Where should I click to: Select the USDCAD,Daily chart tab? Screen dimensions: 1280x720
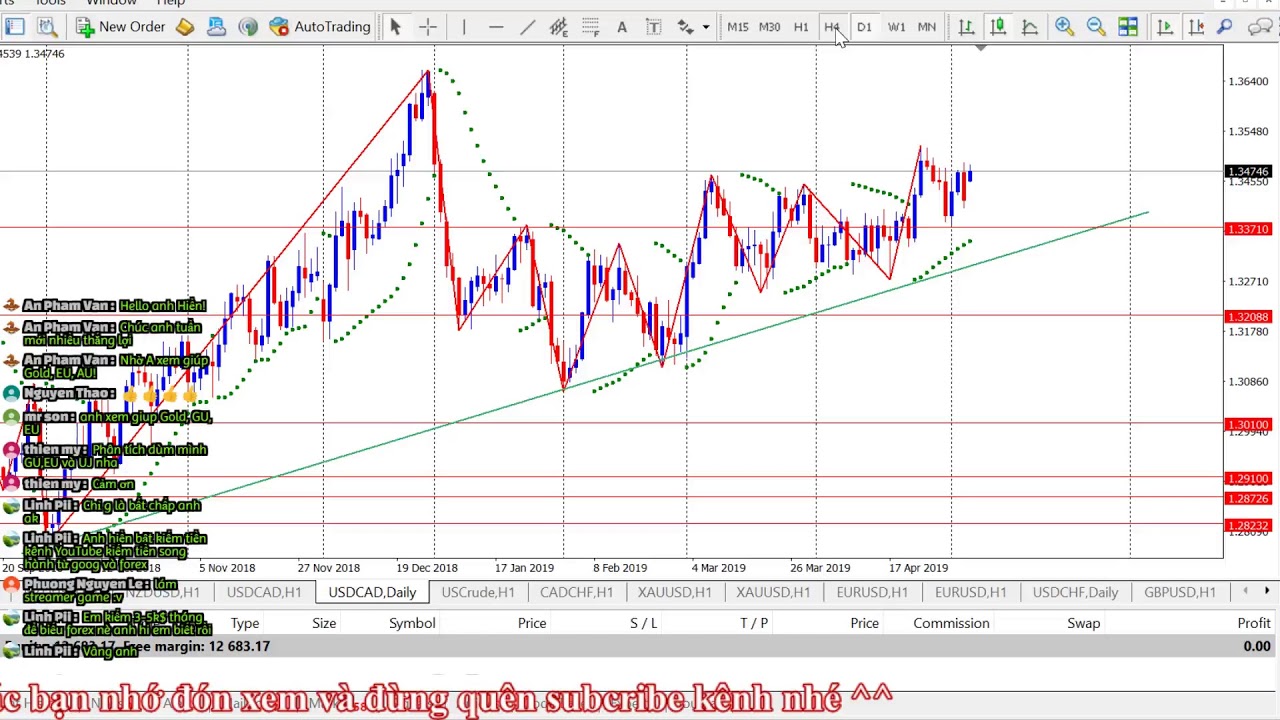pos(372,592)
